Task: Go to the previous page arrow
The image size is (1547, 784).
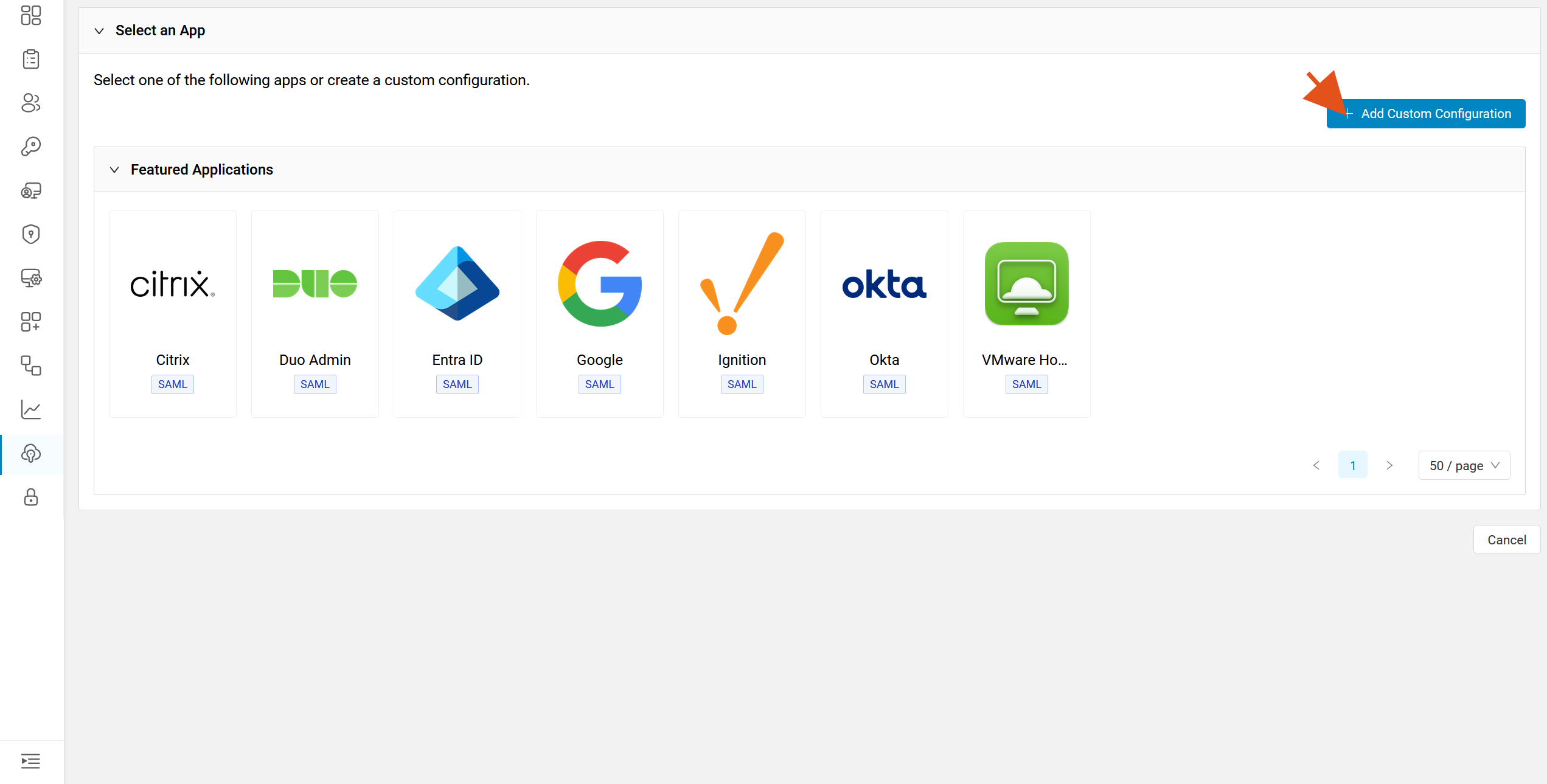Action: pos(1316,465)
